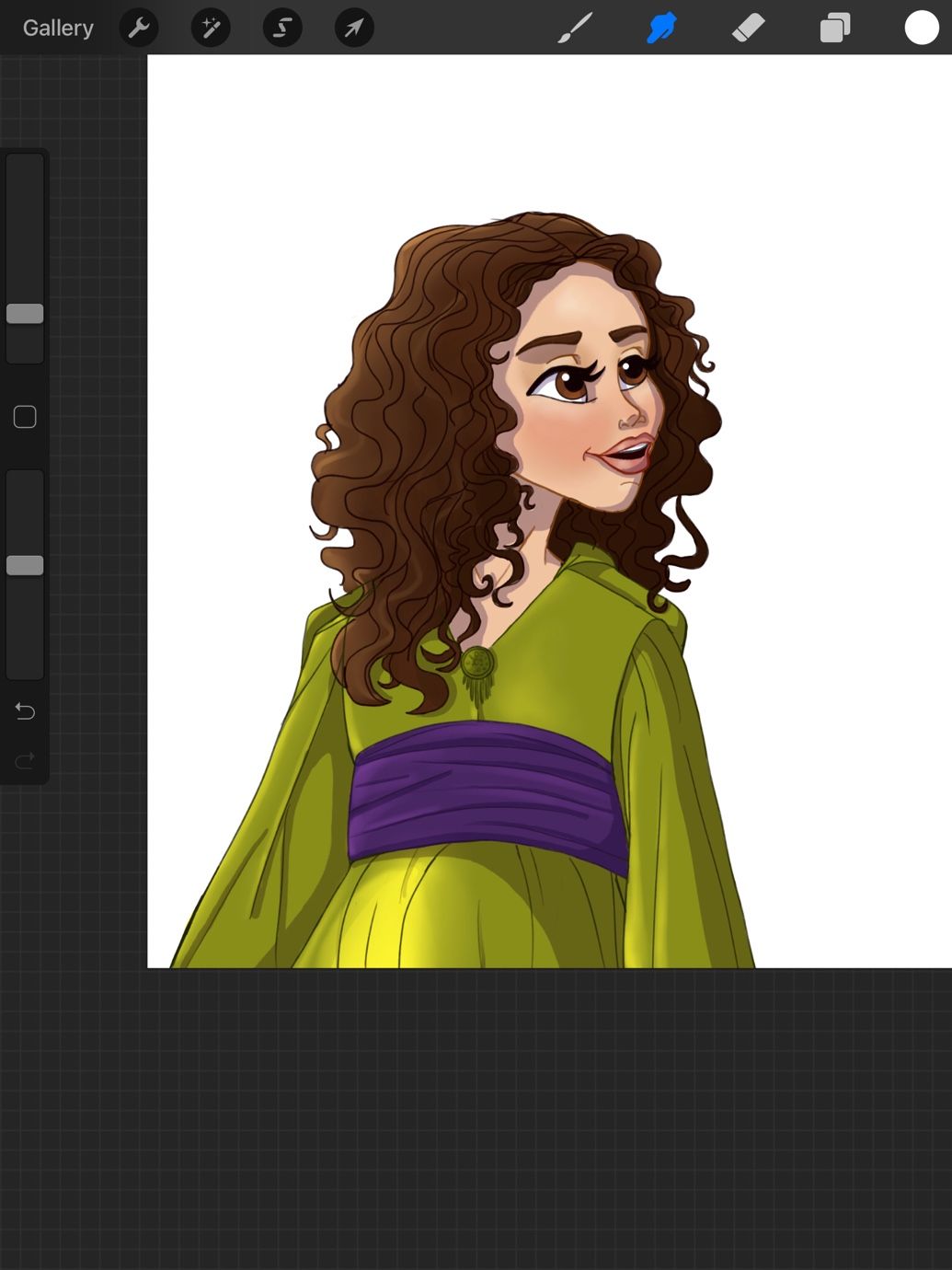Open the Adjustments magic wand menu
Image resolution: width=952 pixels, height=1270 pixels.
(x=211, y=28)
